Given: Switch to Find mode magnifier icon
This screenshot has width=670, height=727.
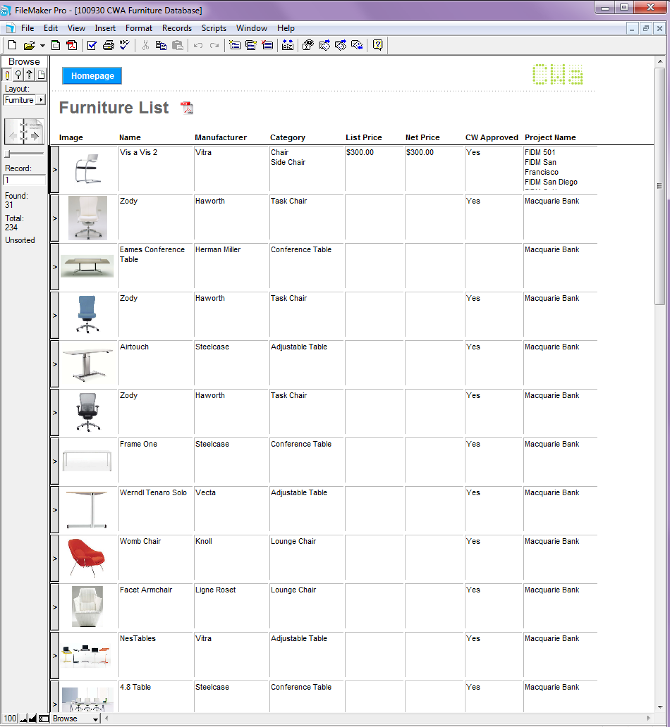Looking at the screenshot, I should click(x=18, y=74).
